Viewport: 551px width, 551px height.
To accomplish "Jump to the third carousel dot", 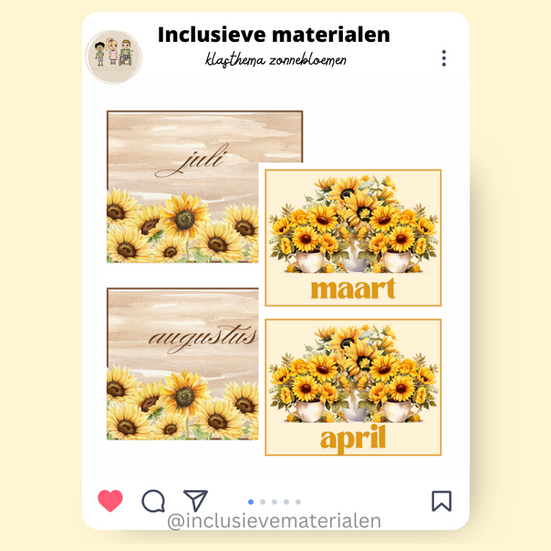I will point(274,502).
